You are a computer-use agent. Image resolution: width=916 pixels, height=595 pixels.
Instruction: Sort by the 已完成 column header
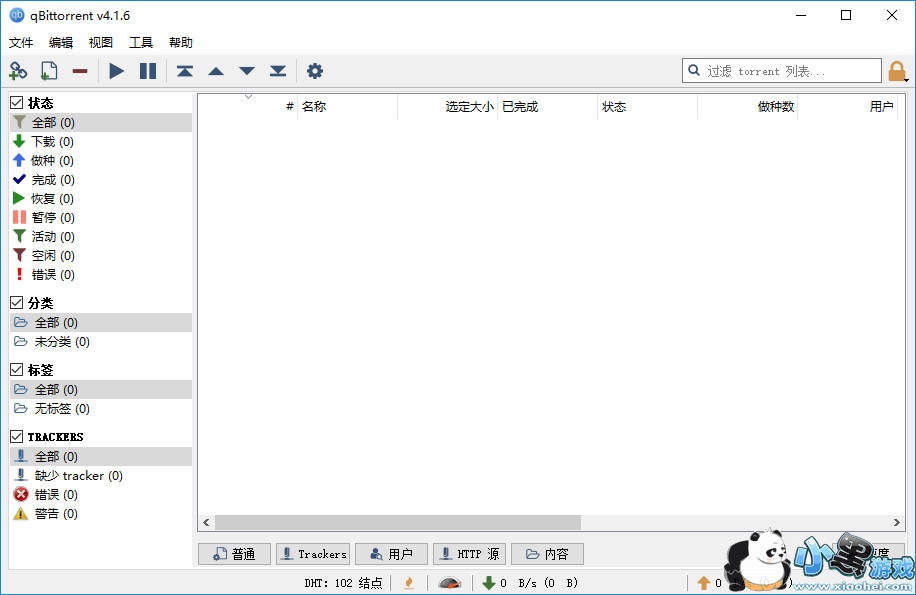pos(547,107)
